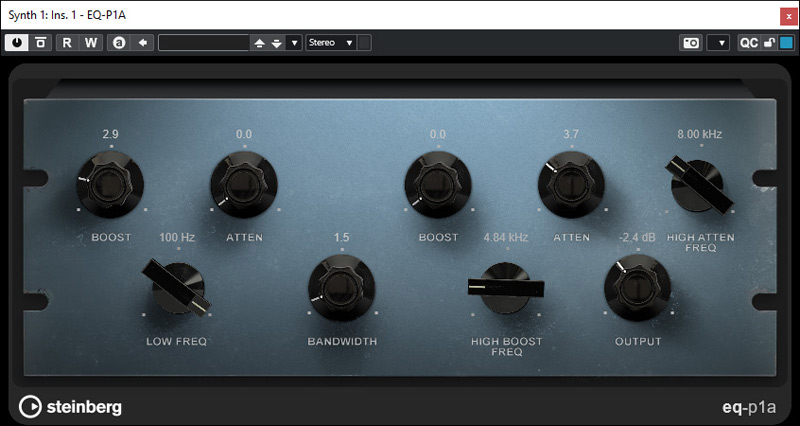Image resolution: width=800 pixels, height=426 pixels.
Task: Click the 3.7 high atten value
Action: pyautogui.click(x=571, y=134)
